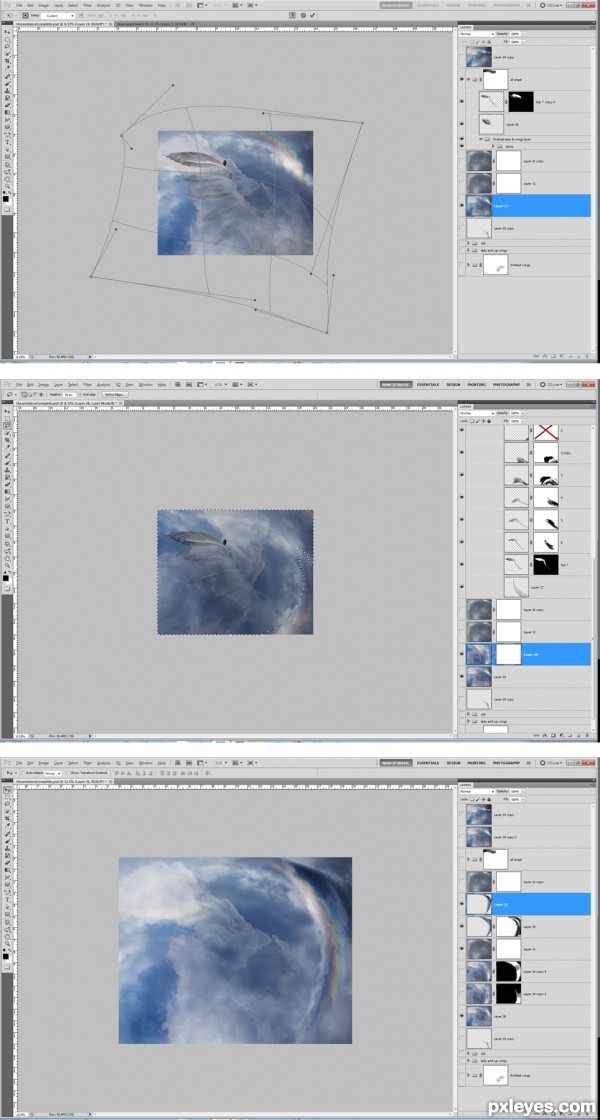Toggle Quick Mask mode in middle screenshot toolbar
The image size is (600, 1120).
click(x=7, y=587)
